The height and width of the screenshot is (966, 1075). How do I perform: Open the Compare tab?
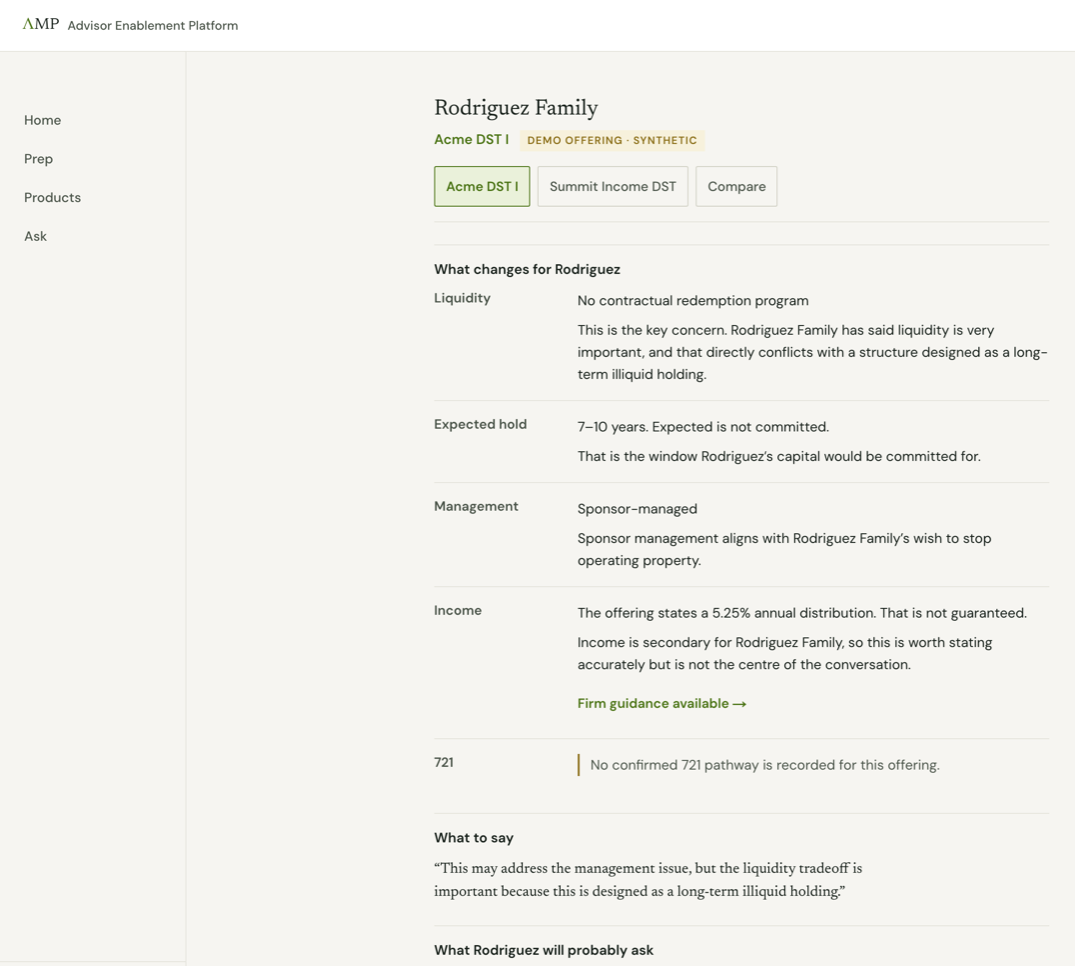736,186
